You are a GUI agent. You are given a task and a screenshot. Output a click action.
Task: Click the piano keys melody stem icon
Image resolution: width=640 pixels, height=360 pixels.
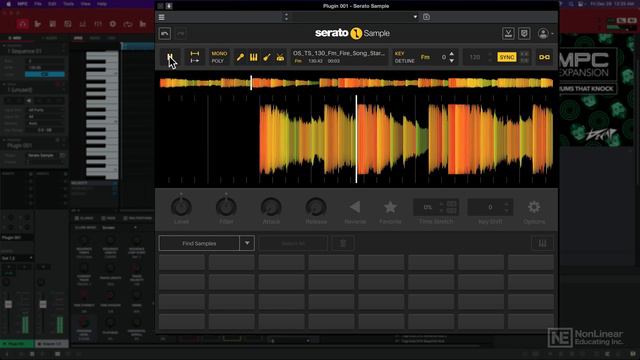click(x=253, y=58)
